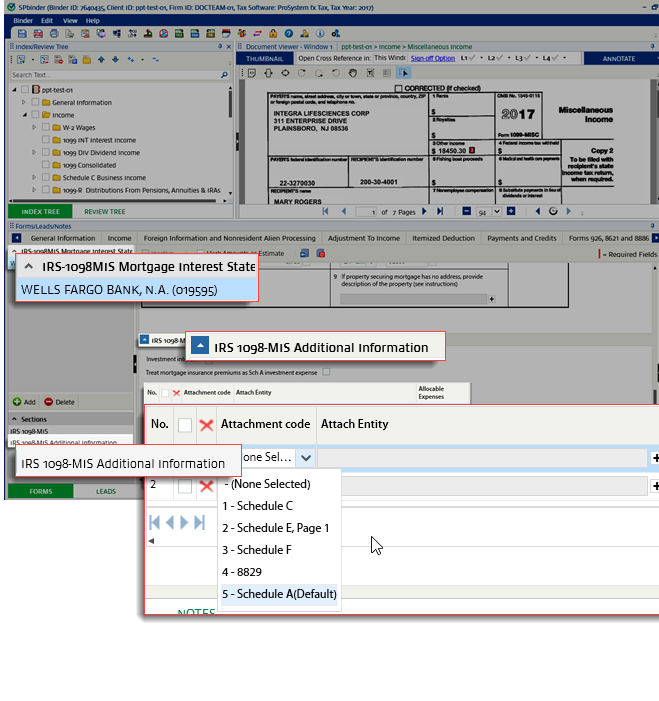Image resolution: width=659 pixels, height=701 pixels.
Task: Click the Save icon in main toolbar
Action: tap(23, 33)
